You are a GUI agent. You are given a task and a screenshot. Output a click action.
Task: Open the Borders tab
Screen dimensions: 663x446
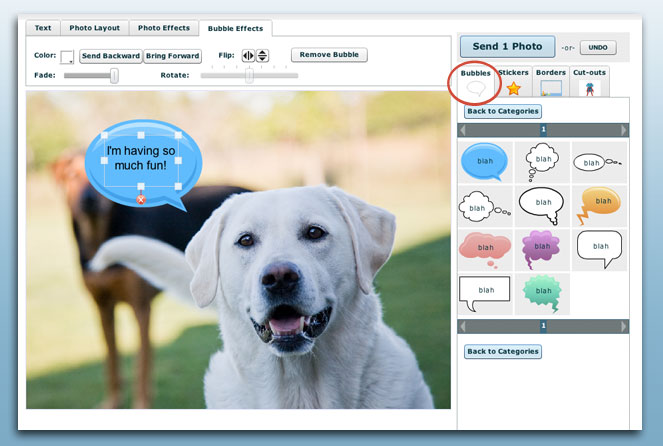551,82
